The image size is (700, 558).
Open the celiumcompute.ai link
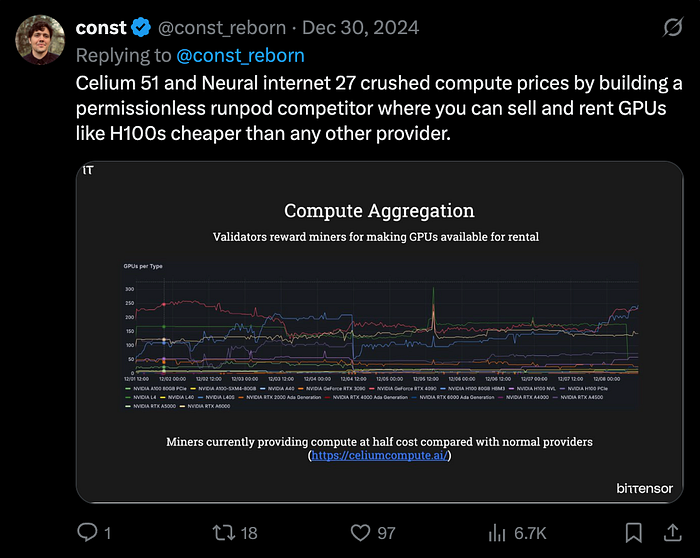379,455
